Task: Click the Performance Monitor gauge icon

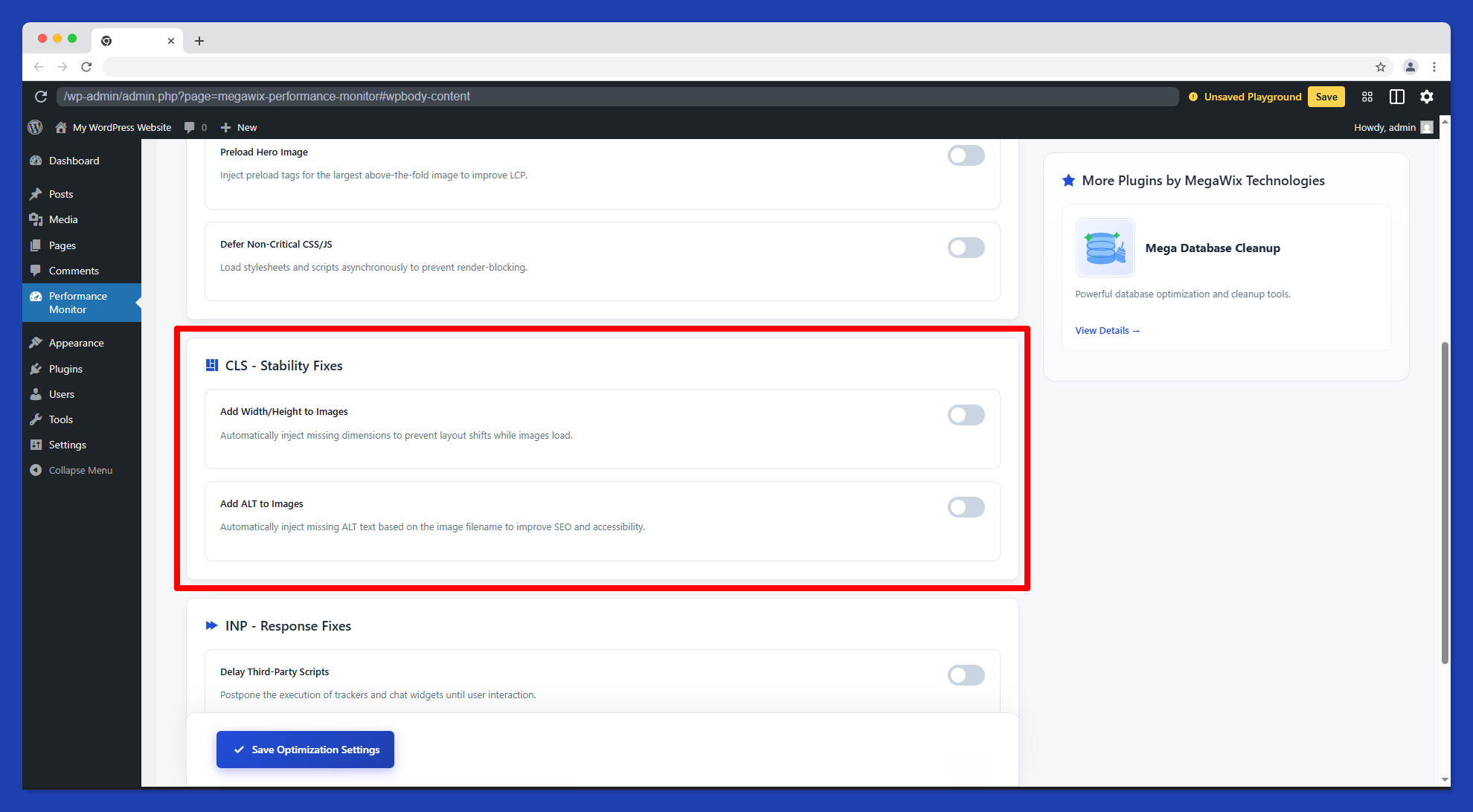Action: click(36, 295)
